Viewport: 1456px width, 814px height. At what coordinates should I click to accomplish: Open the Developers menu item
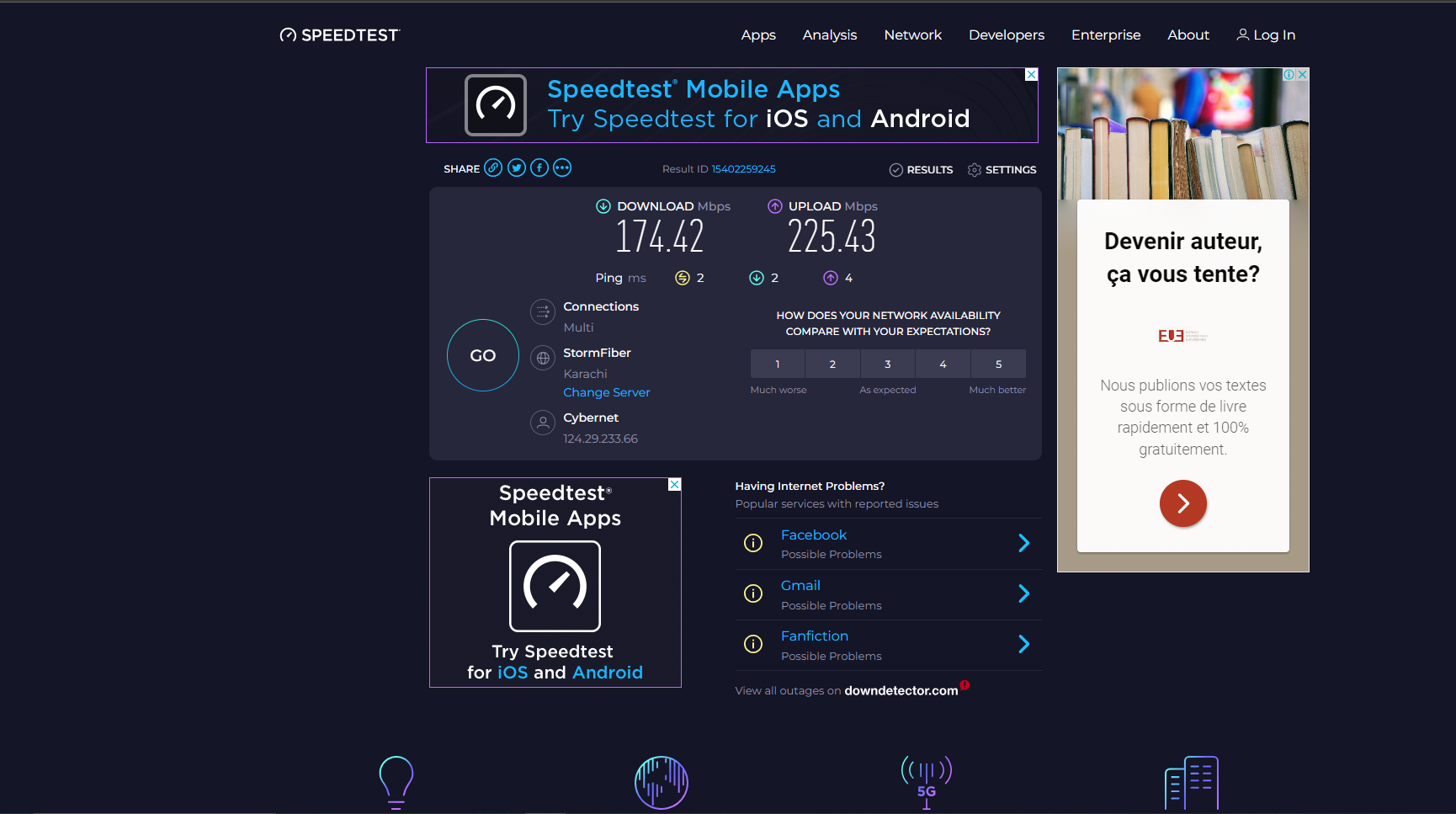1007,35
